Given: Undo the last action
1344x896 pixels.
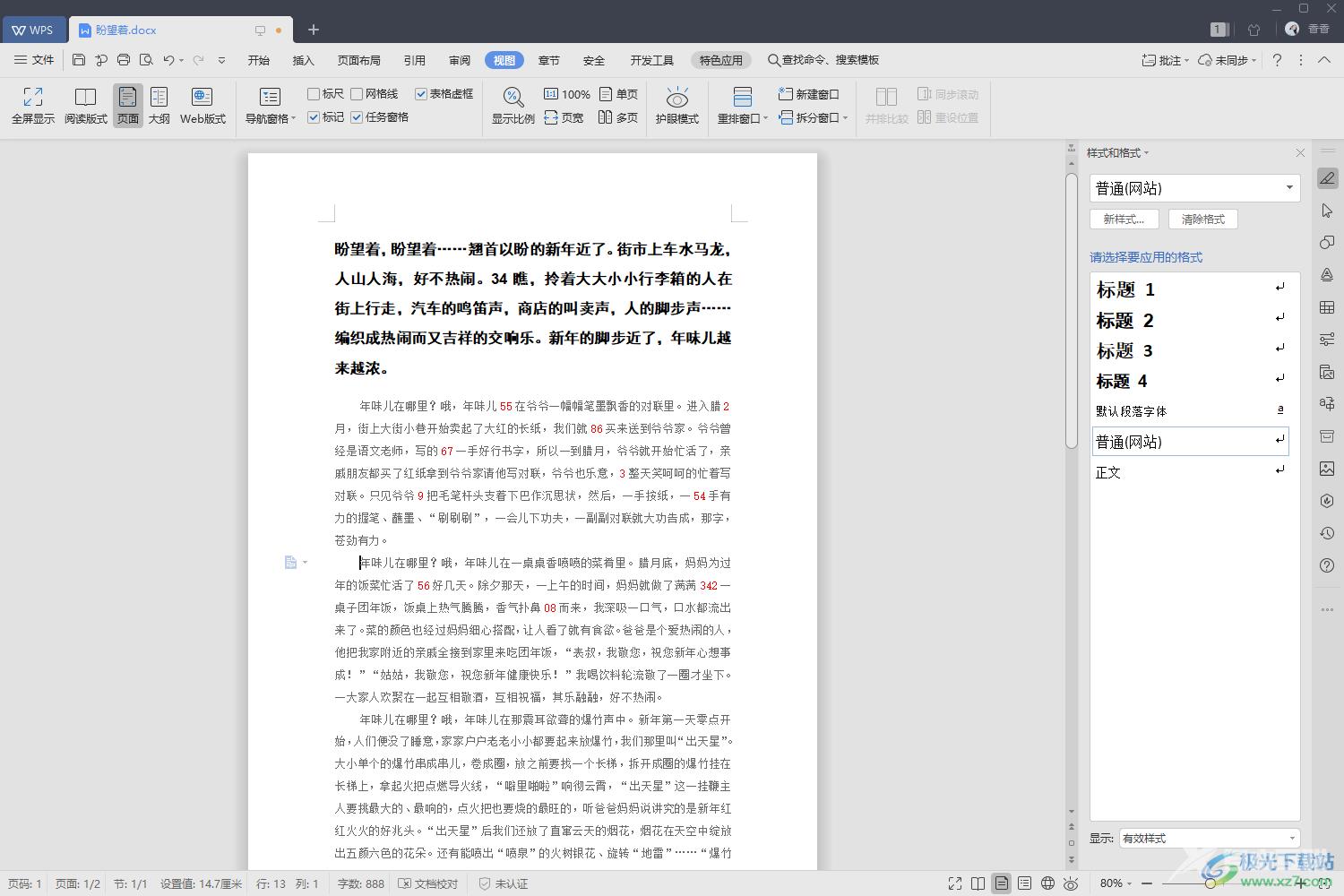Looking at the screenshot, I should (168, 60).
